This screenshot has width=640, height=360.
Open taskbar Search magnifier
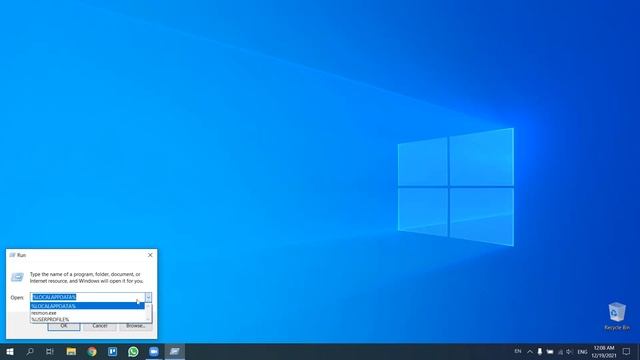pos(30,351)
